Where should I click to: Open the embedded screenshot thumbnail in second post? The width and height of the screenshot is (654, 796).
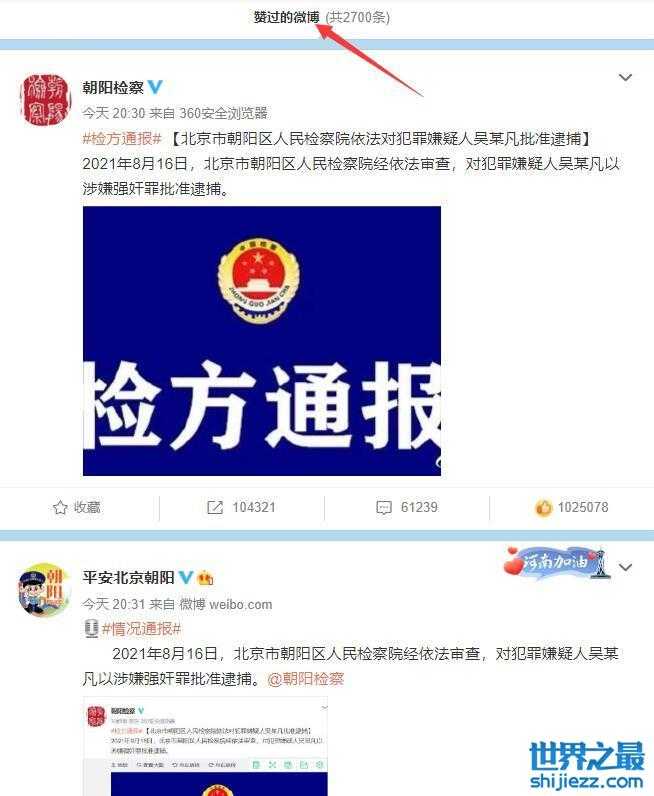206,747
